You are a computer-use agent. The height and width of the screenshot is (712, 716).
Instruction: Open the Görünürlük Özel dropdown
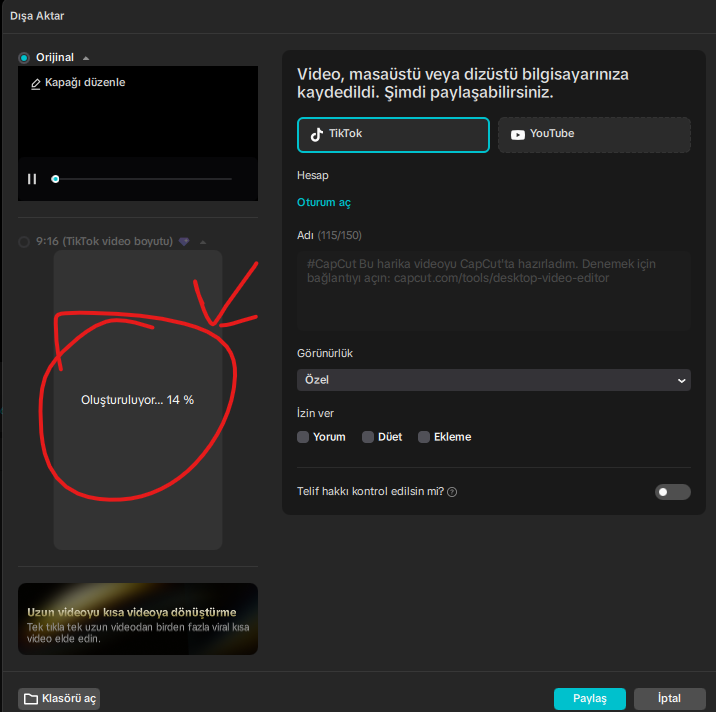point(494,380)
